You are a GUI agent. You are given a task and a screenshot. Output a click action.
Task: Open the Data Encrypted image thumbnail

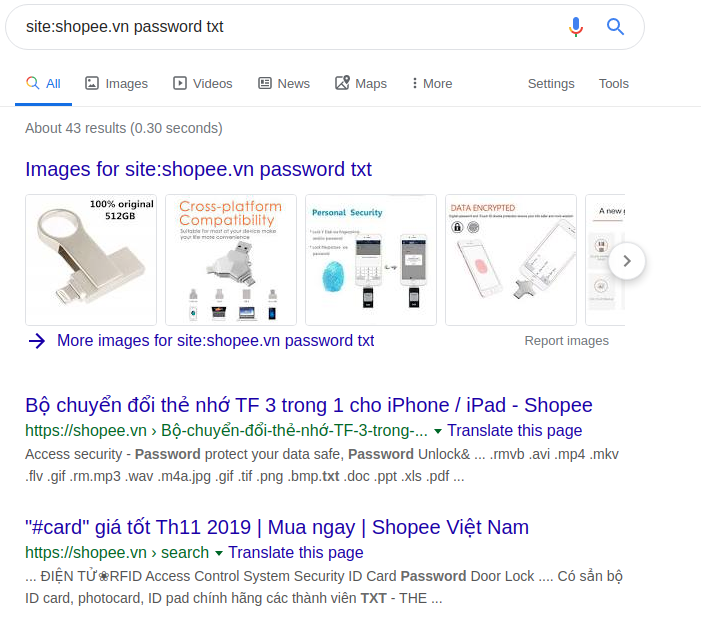(511, 260)
